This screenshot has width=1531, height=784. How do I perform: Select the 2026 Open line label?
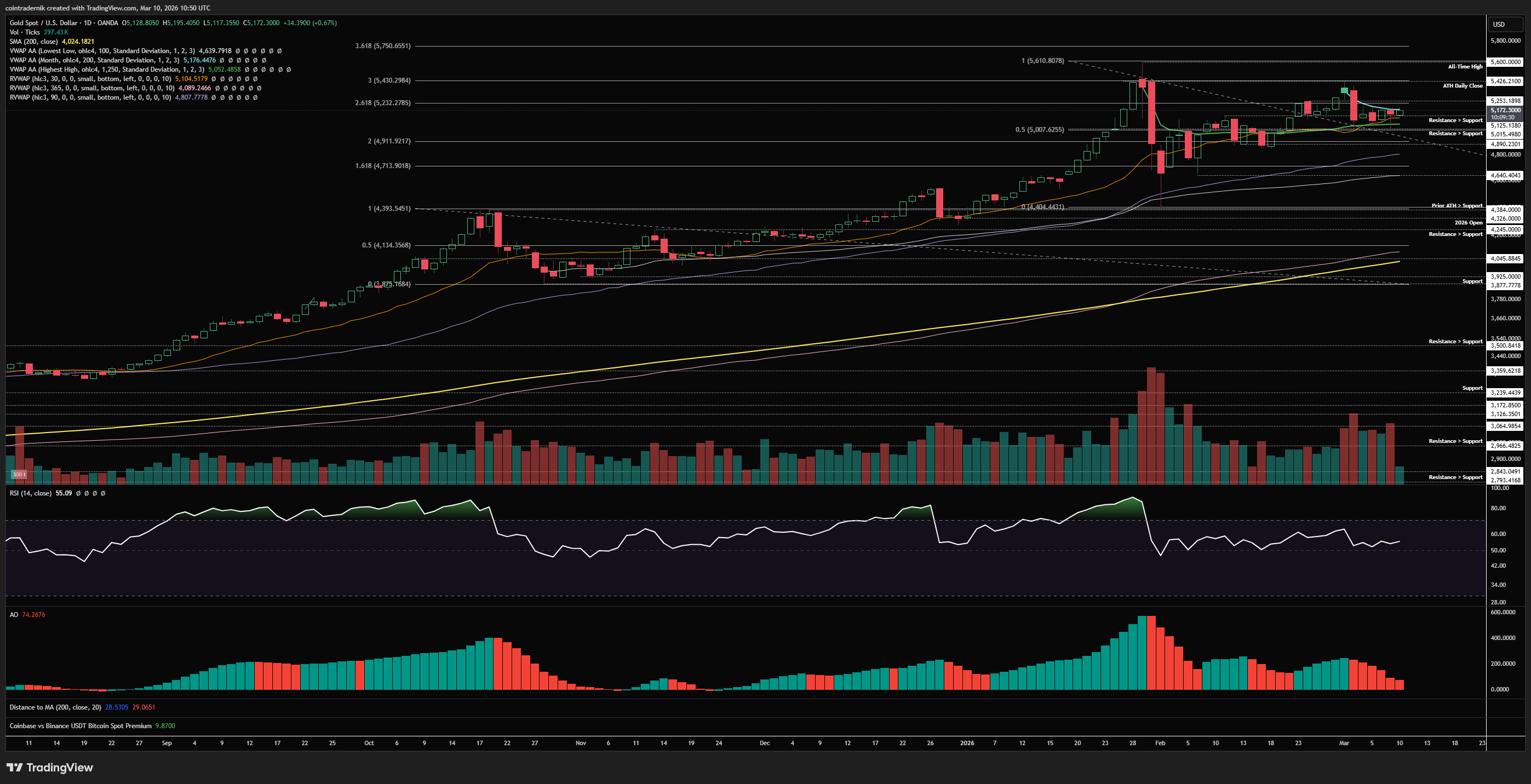tap(1468, 223)
